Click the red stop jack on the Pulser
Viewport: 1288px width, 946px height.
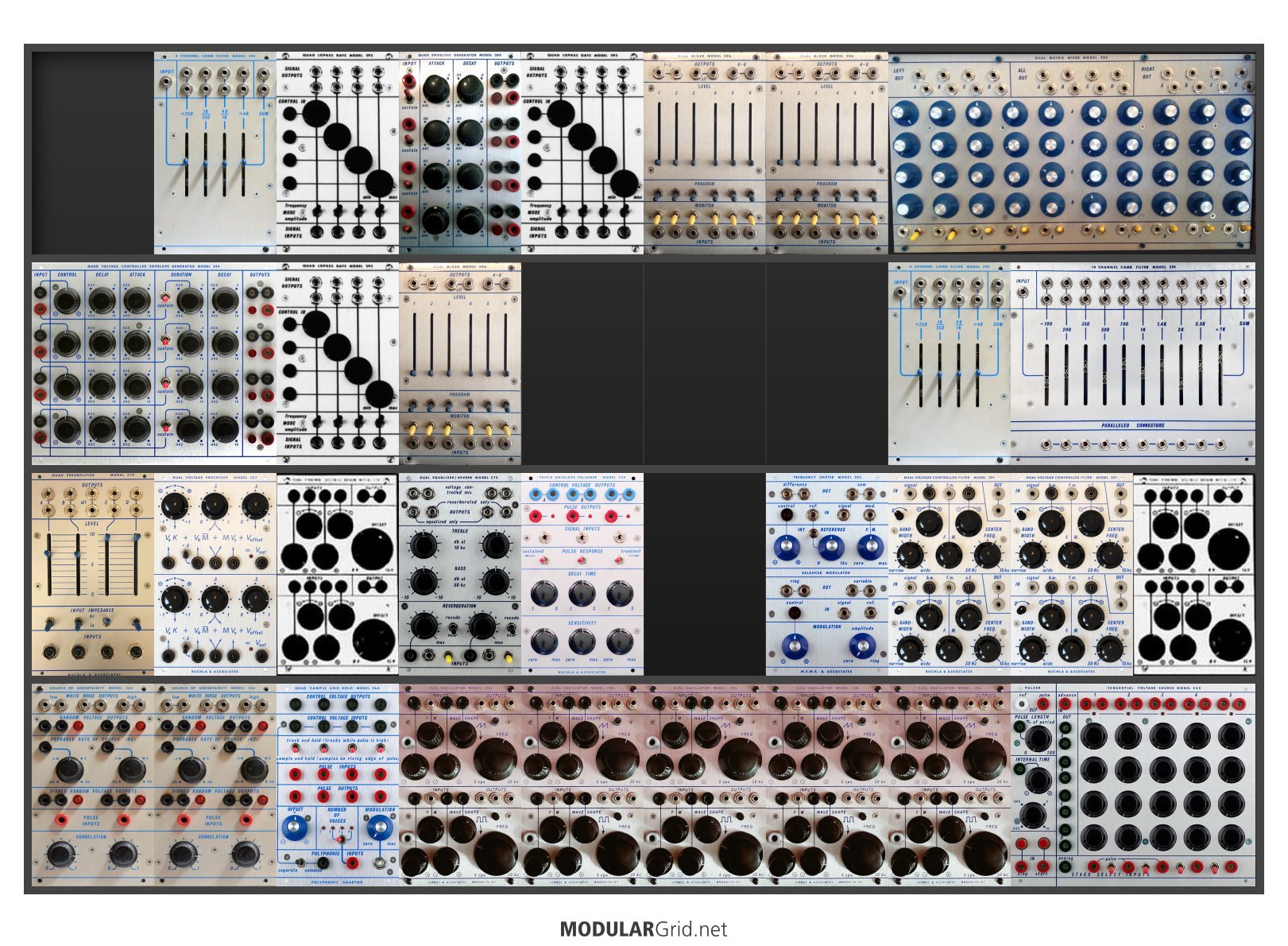click(x=1021, y=866)
